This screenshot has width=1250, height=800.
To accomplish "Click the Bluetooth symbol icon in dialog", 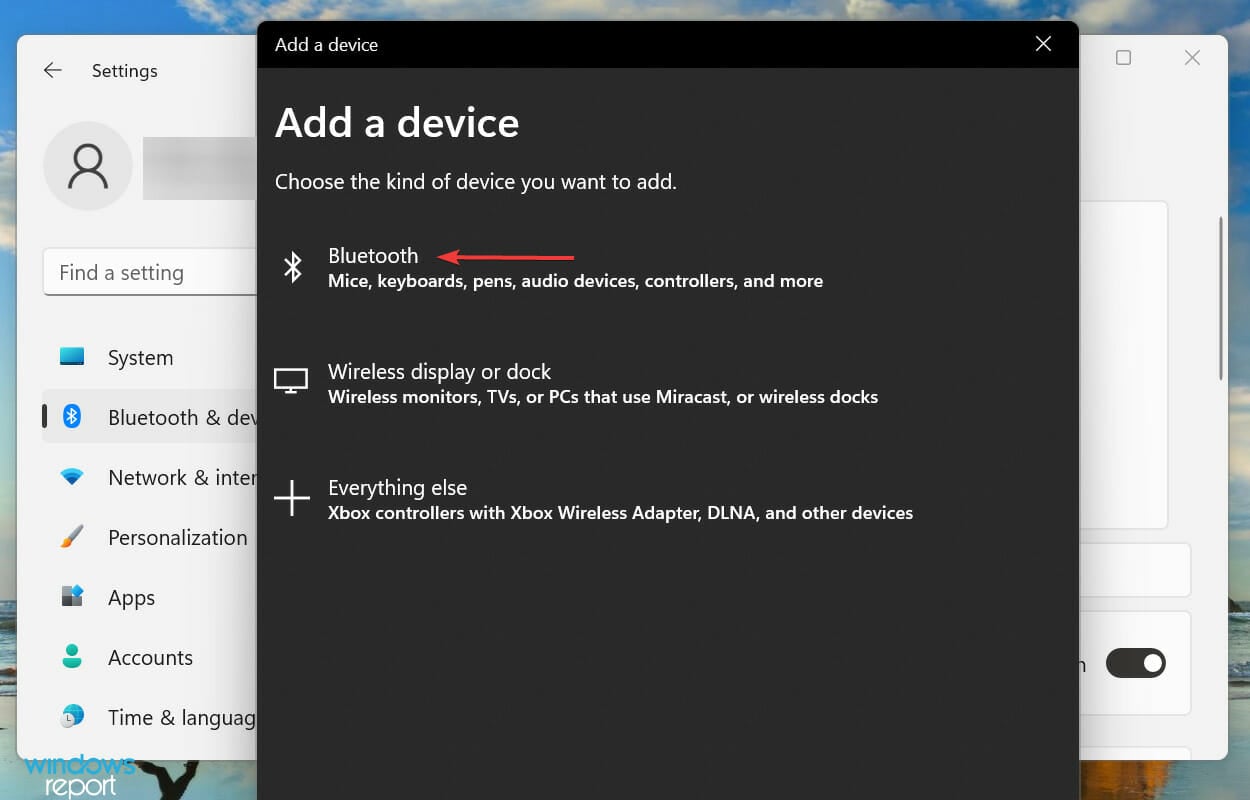I will pos(292,267).
